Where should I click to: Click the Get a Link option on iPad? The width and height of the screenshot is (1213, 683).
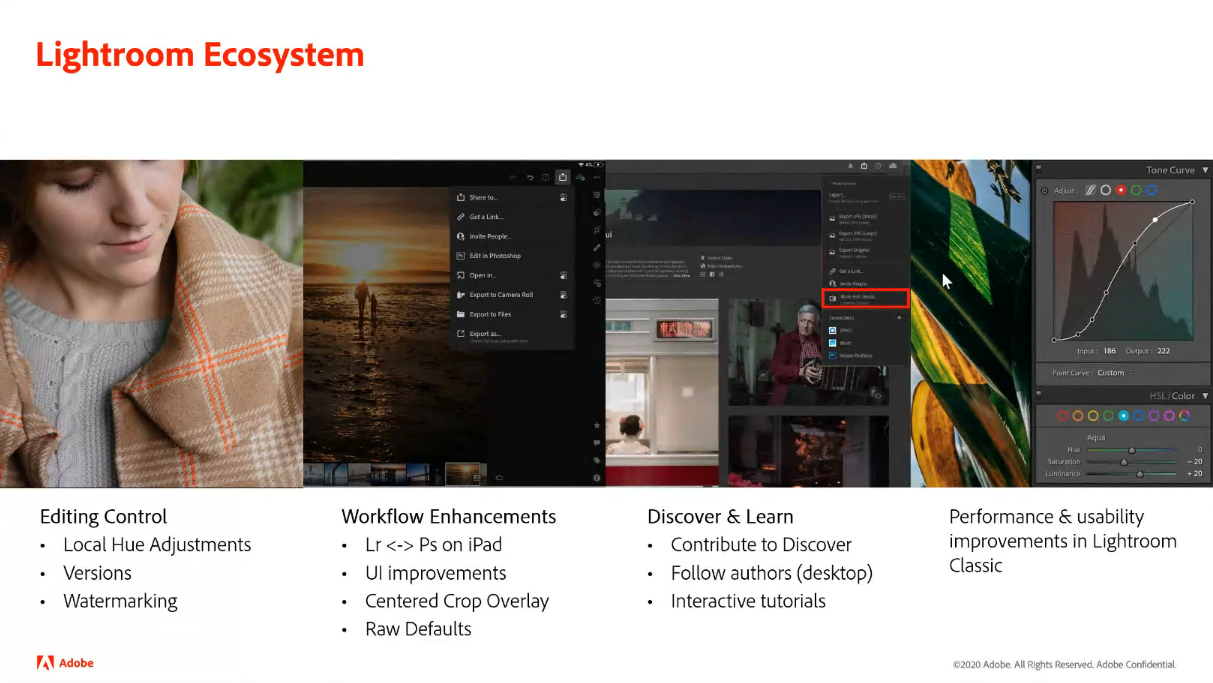[486, 217]
